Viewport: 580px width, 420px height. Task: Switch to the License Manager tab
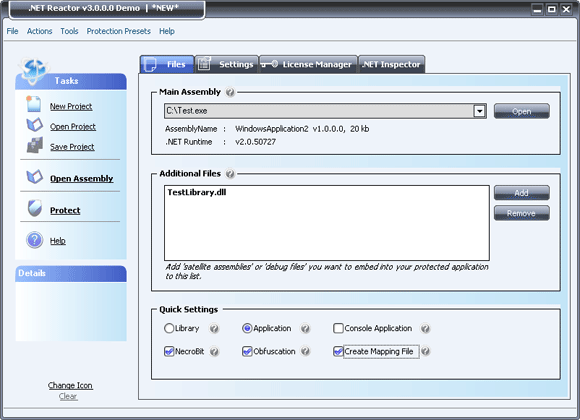coord(308,64)
